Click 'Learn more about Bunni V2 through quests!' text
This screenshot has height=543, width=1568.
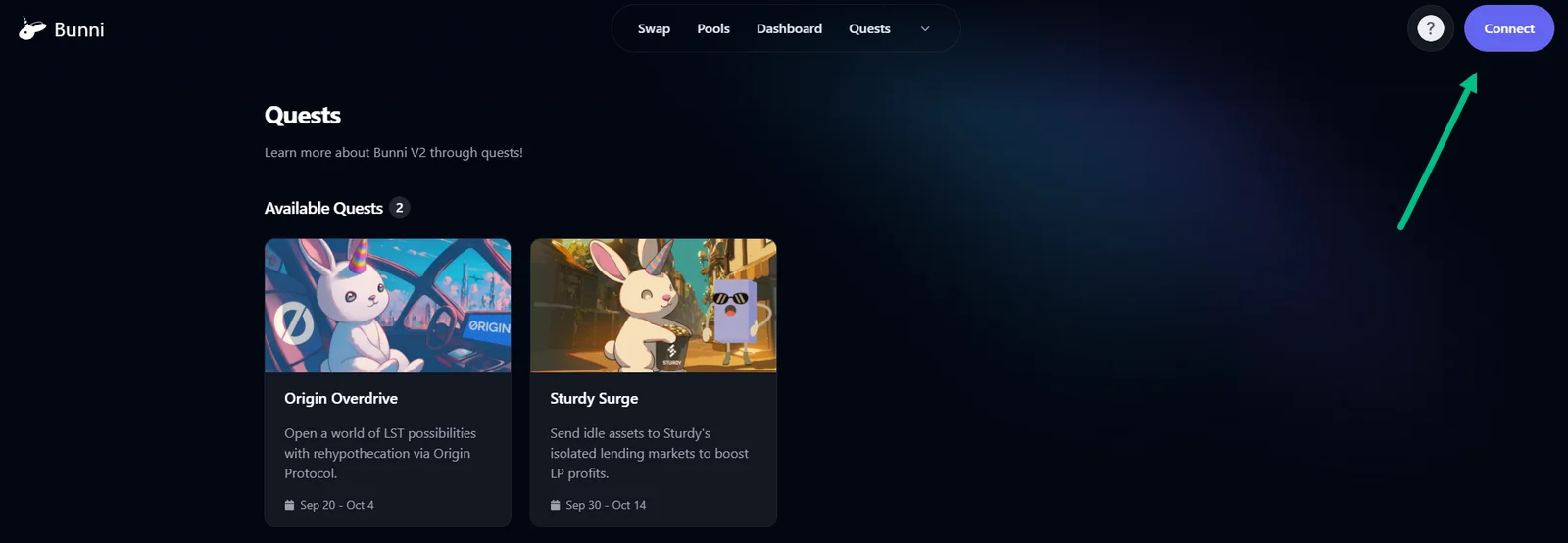point(394,152)
